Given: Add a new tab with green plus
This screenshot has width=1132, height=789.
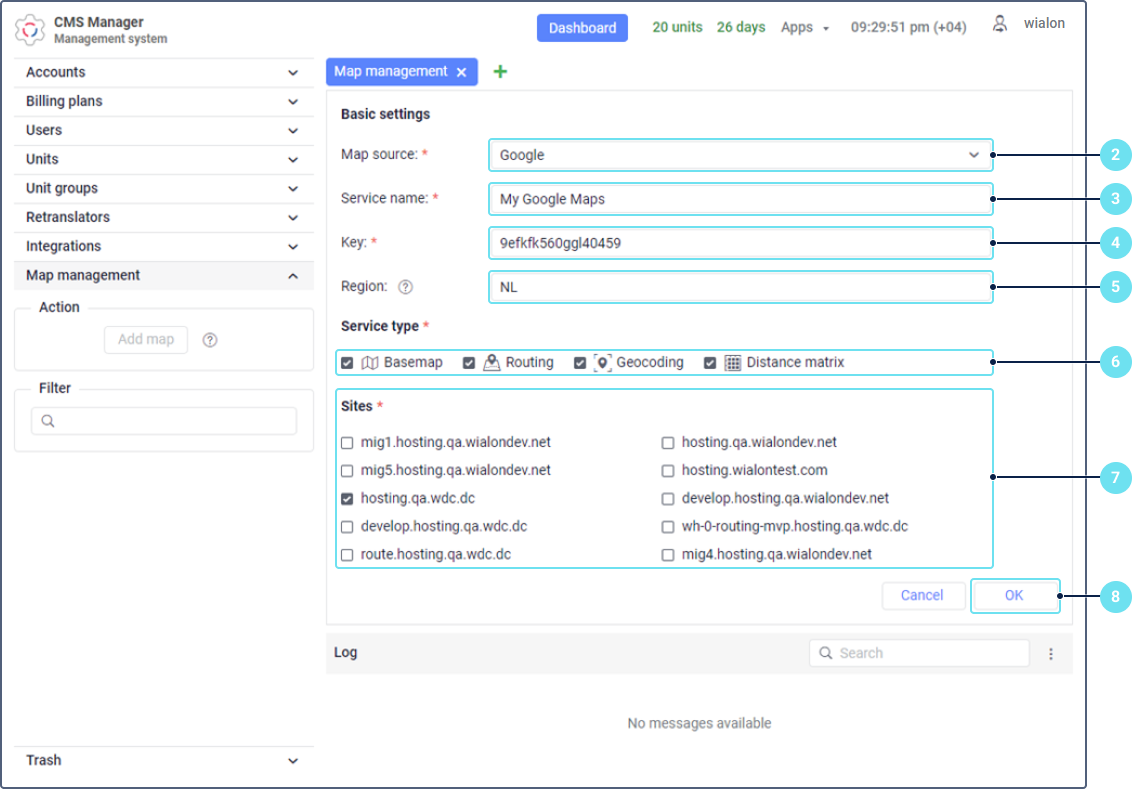Looking at the screenshot, I should 501,72.
